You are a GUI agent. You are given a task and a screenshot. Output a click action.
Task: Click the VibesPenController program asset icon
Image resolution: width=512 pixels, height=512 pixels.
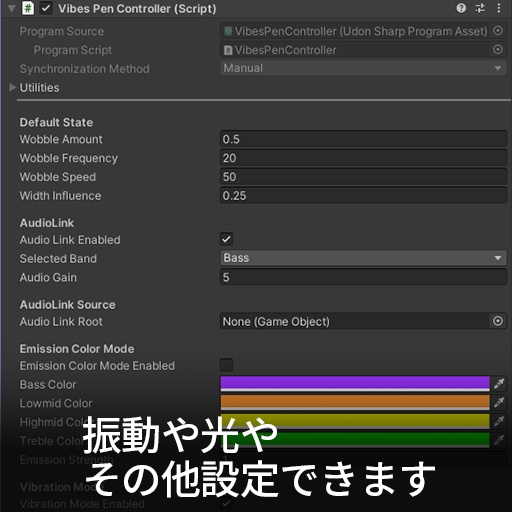pos(228,31)
